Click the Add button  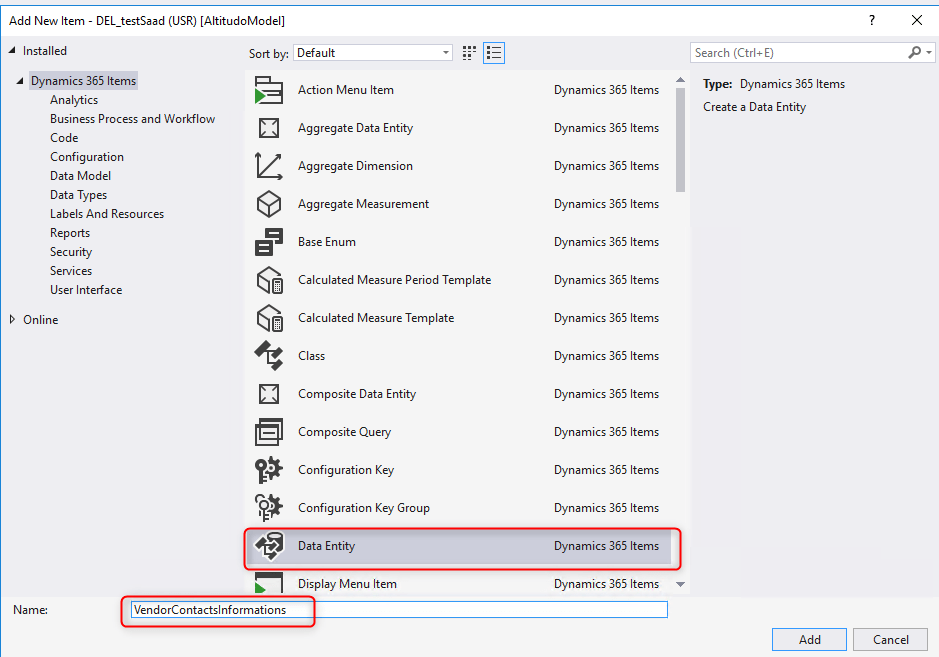(809, 640)
